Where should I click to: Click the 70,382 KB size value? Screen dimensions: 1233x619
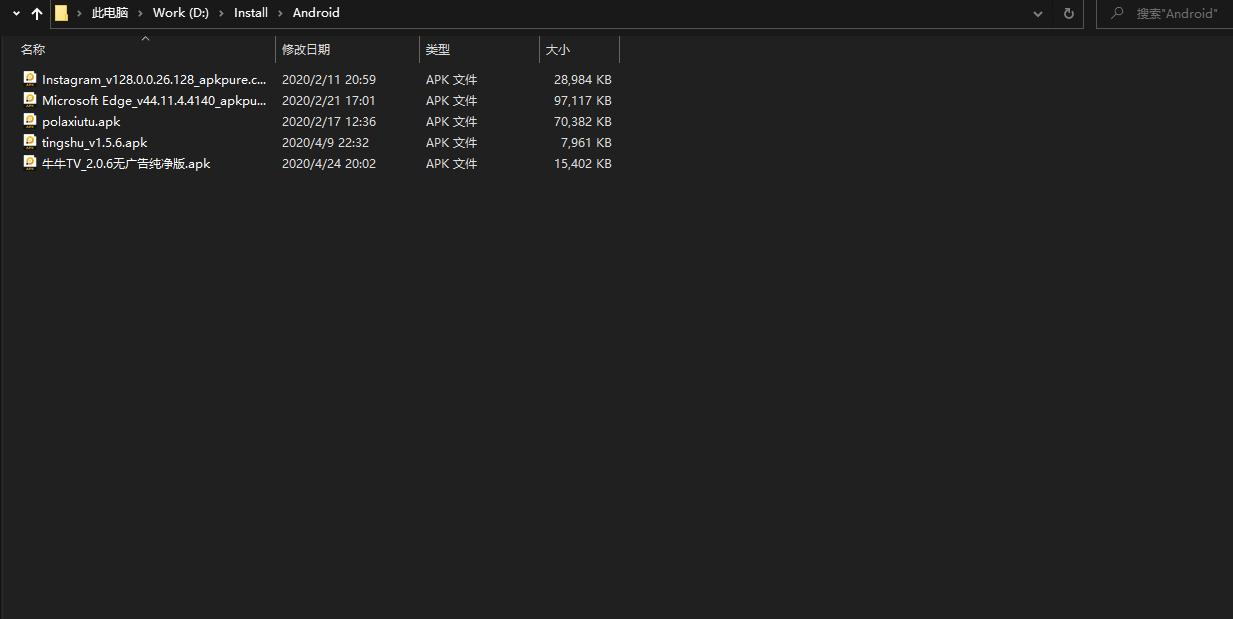(x=583, y=121)
